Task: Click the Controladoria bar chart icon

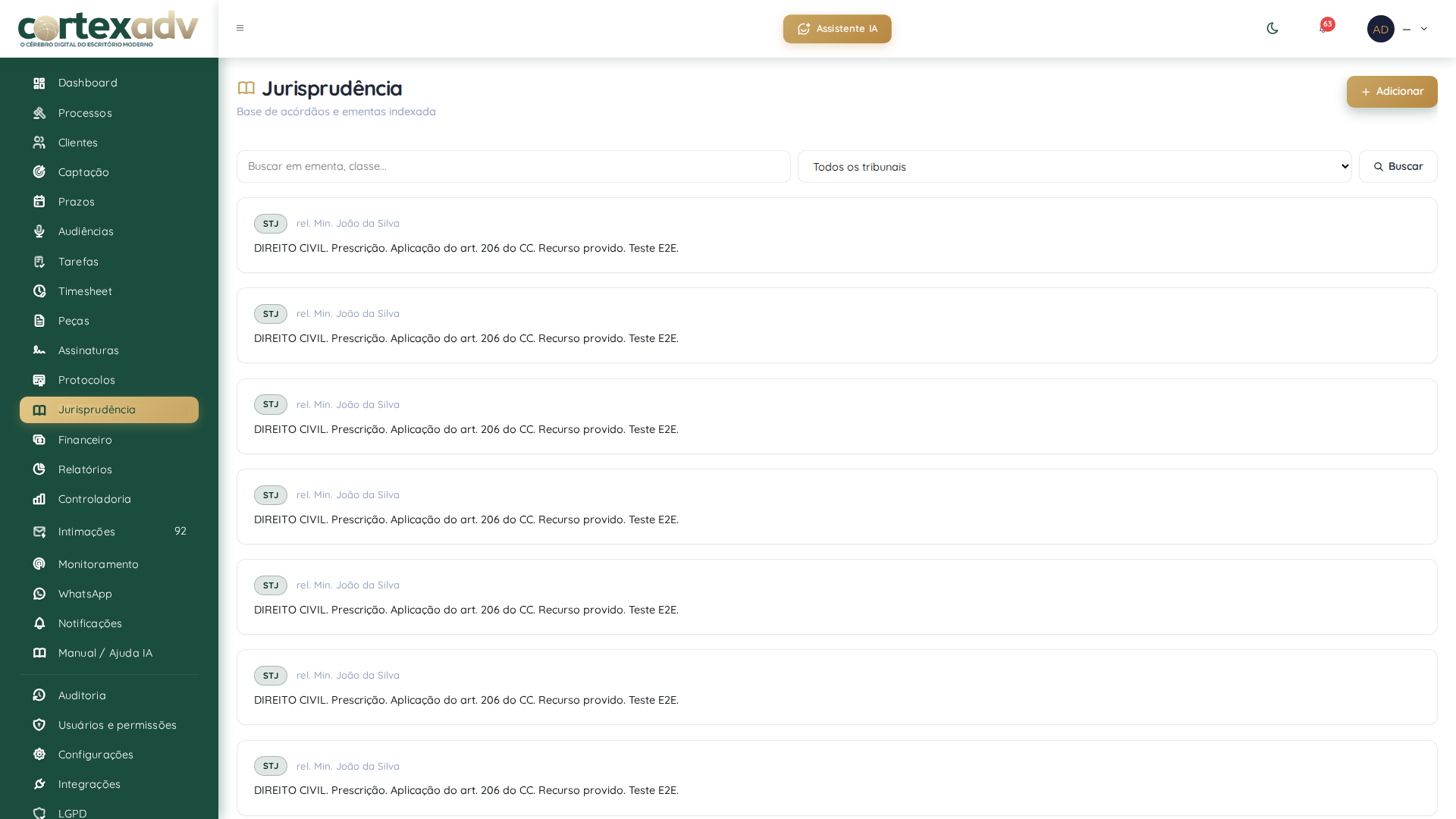Action: point(39,500)
